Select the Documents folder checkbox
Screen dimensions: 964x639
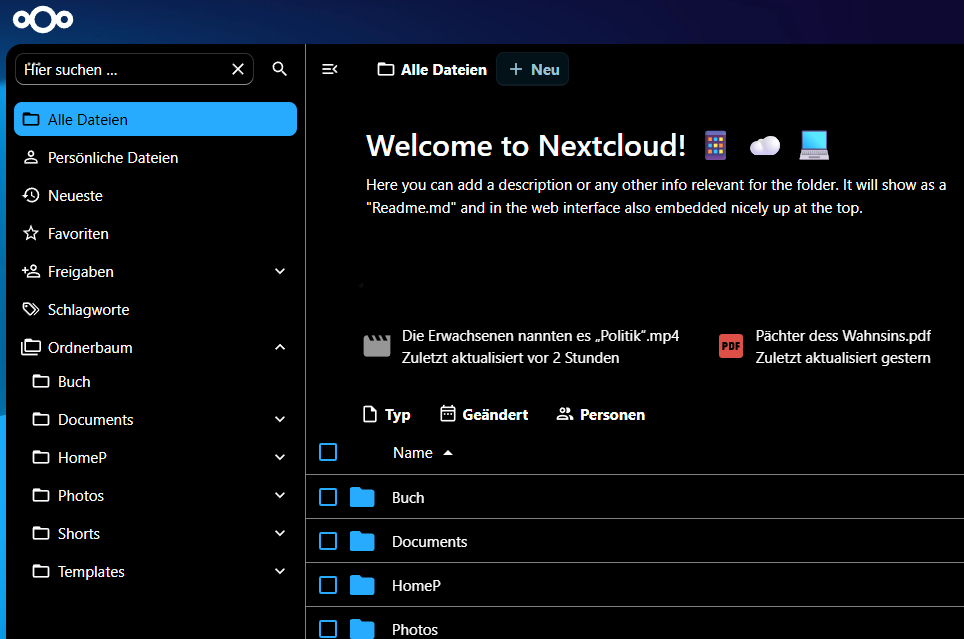(328, 541)
